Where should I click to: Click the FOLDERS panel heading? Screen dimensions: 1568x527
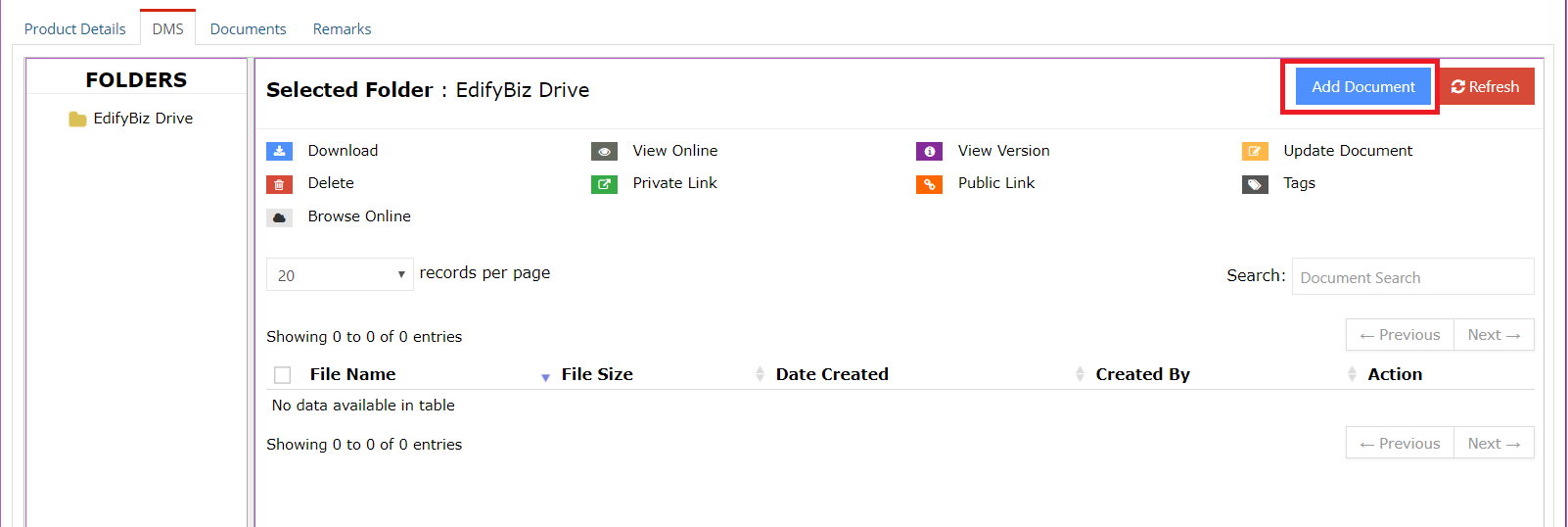pos(136,80)
